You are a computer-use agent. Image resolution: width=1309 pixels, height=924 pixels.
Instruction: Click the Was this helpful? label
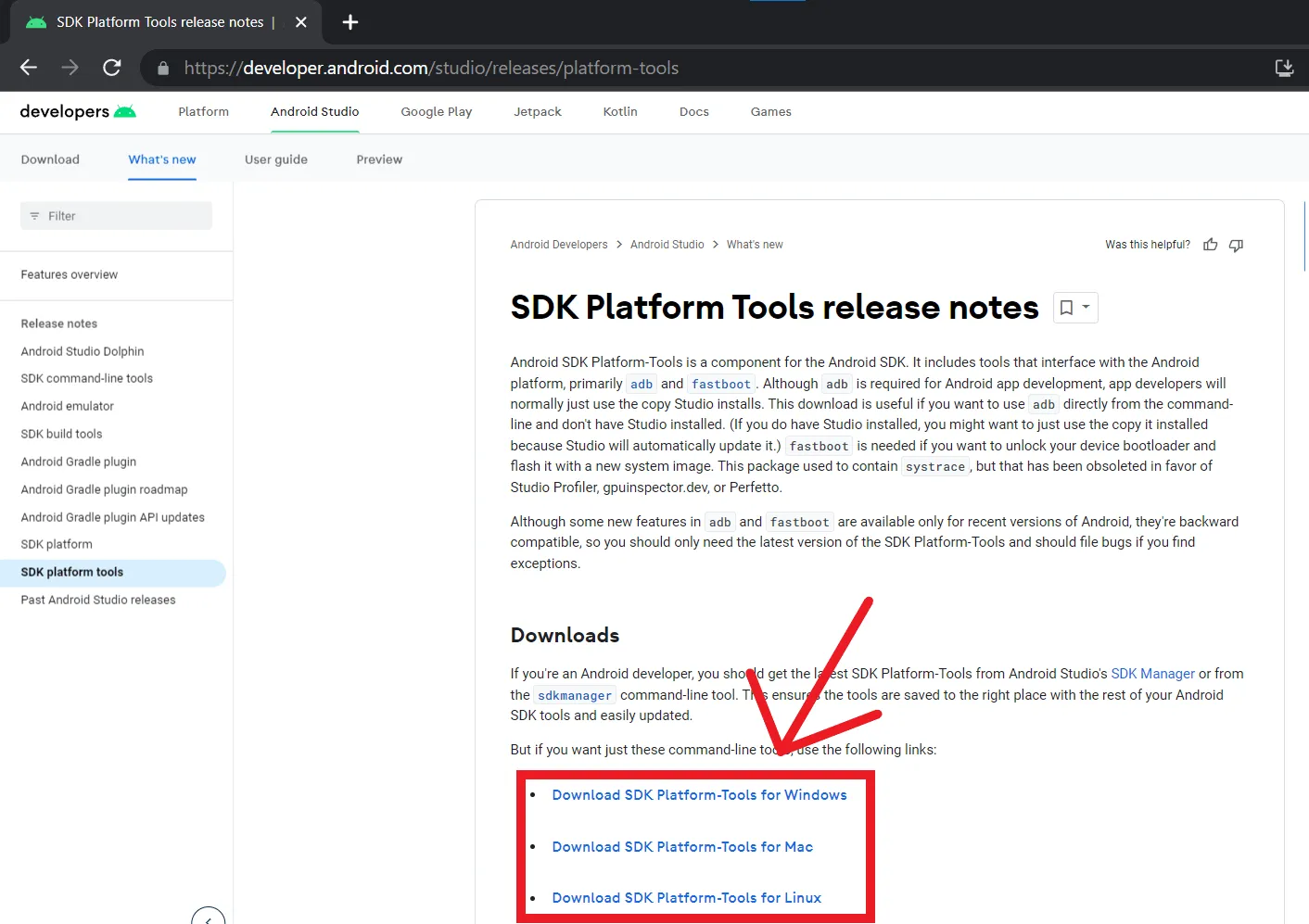click(x=1148, y=245)
